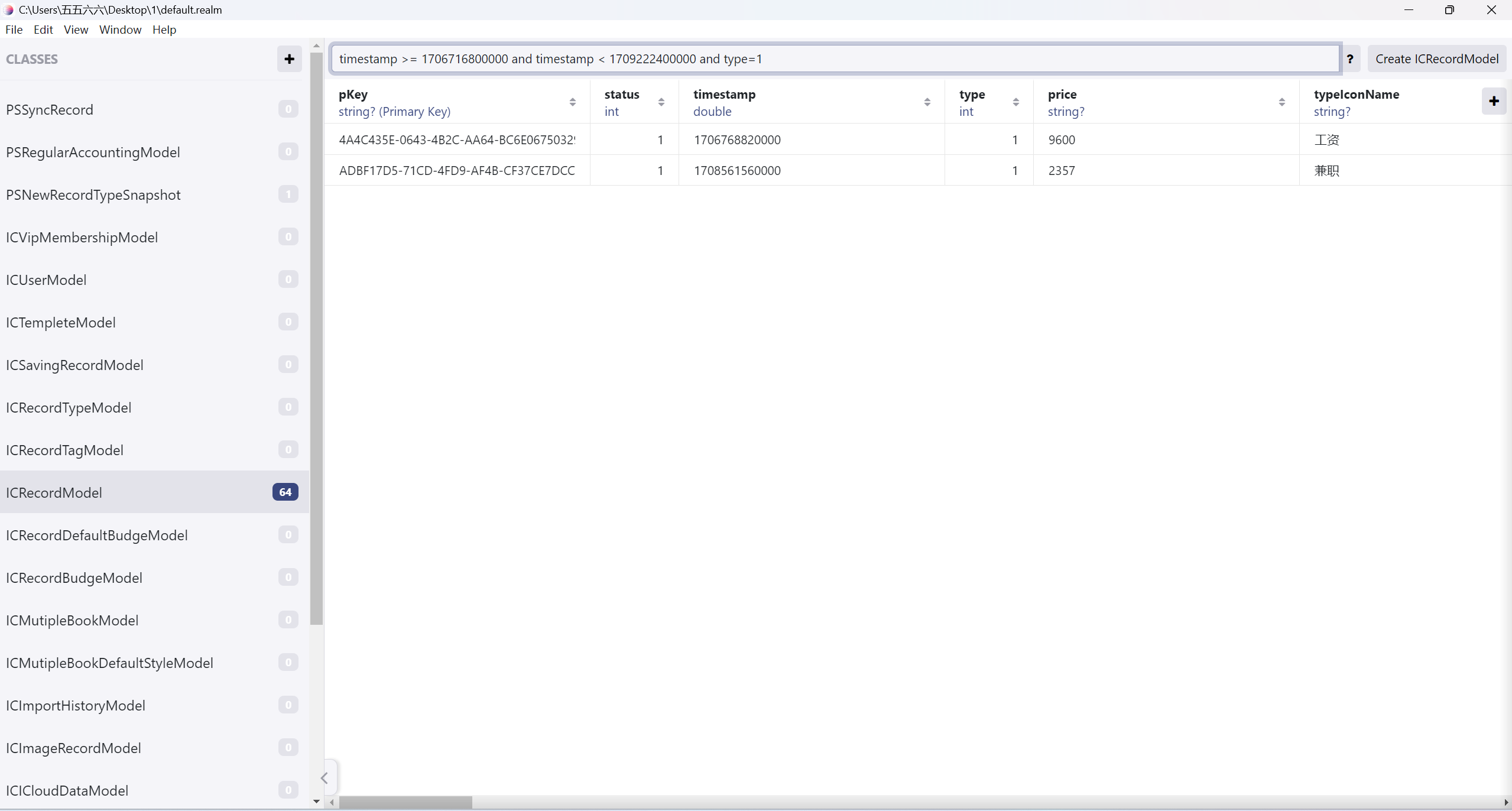Click the plus icon to add a class
Viewport: 1512px width, 811px height.
(289, 59)
